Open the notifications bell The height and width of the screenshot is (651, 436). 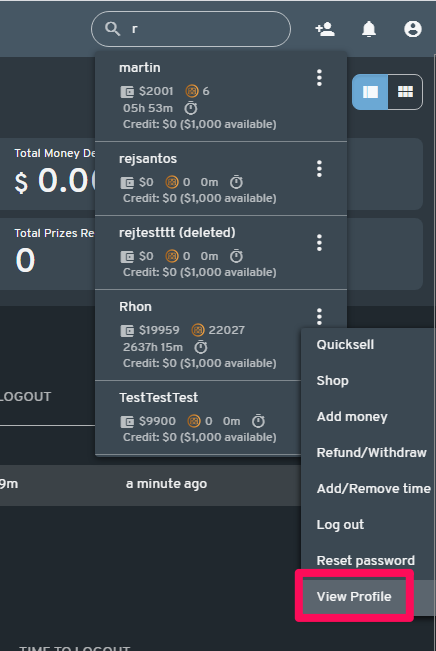click(369, 29)
